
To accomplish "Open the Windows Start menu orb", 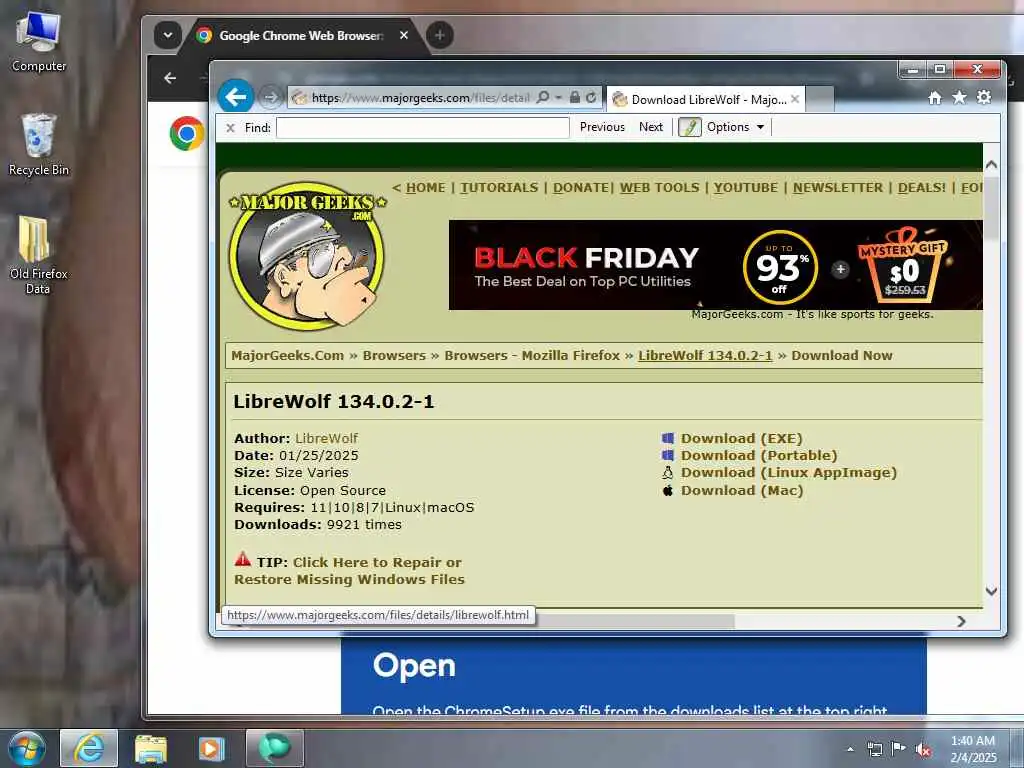I will tap(27, 748).
